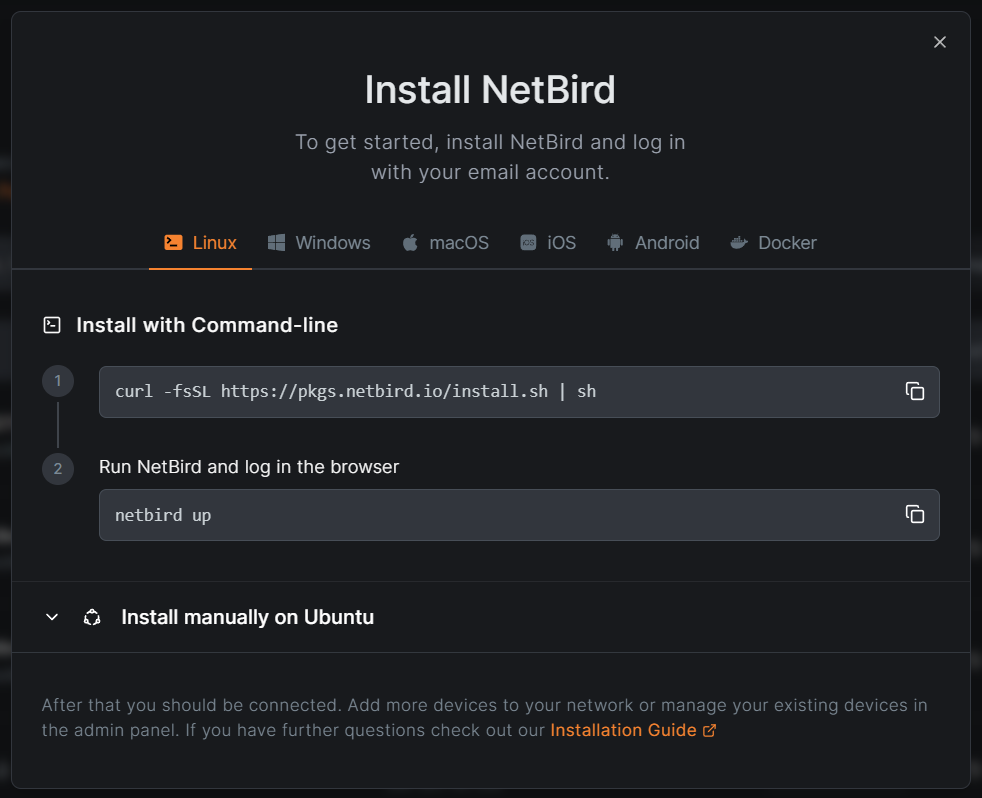Viewport: 982px width, 798px height.
Task: Expand Install manually on Ubuntu chevron
Action: (x=53, y=617)
